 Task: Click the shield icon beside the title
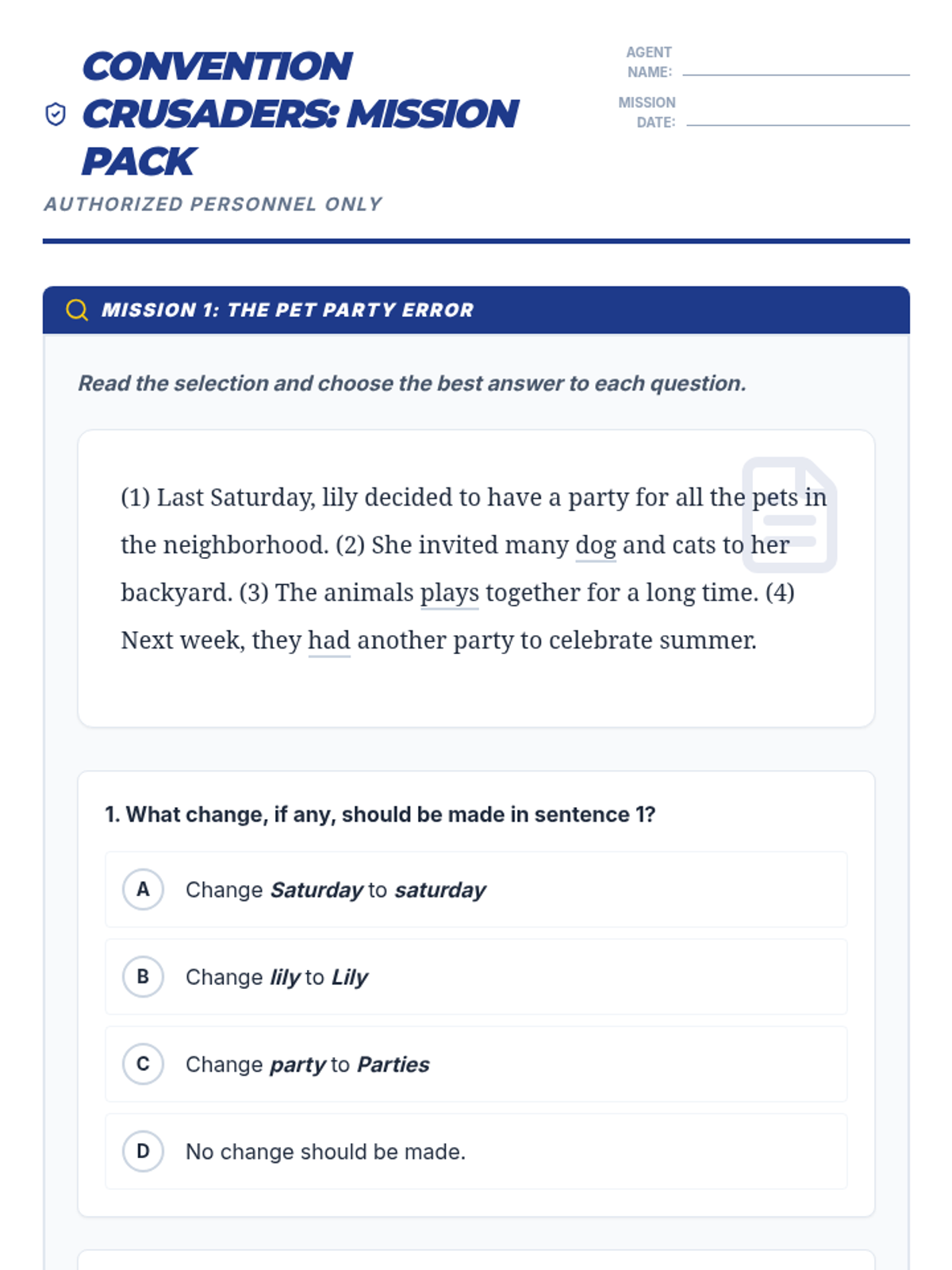click(x=56, y=114)
